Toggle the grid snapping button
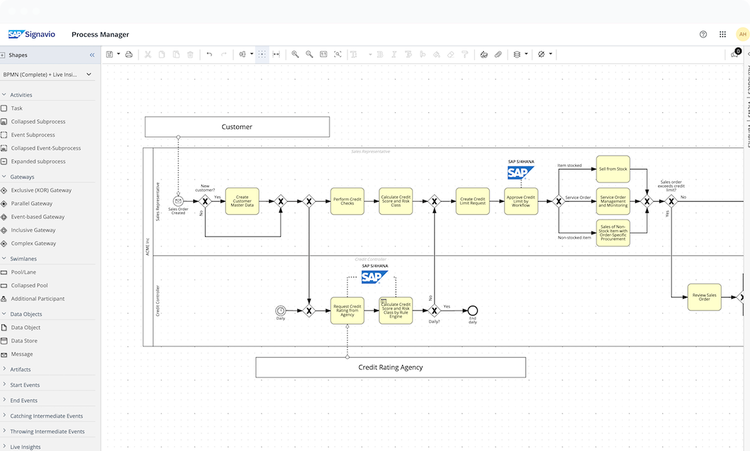Viewport: 750px width, 451px height. pyautogui.click(x=262, y=55)
